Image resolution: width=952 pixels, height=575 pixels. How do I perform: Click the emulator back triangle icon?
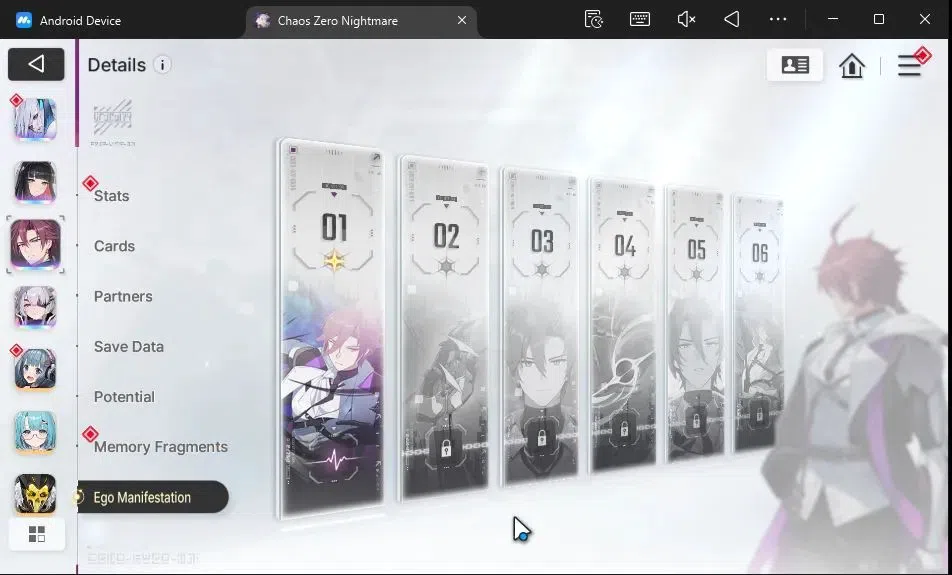732,19
